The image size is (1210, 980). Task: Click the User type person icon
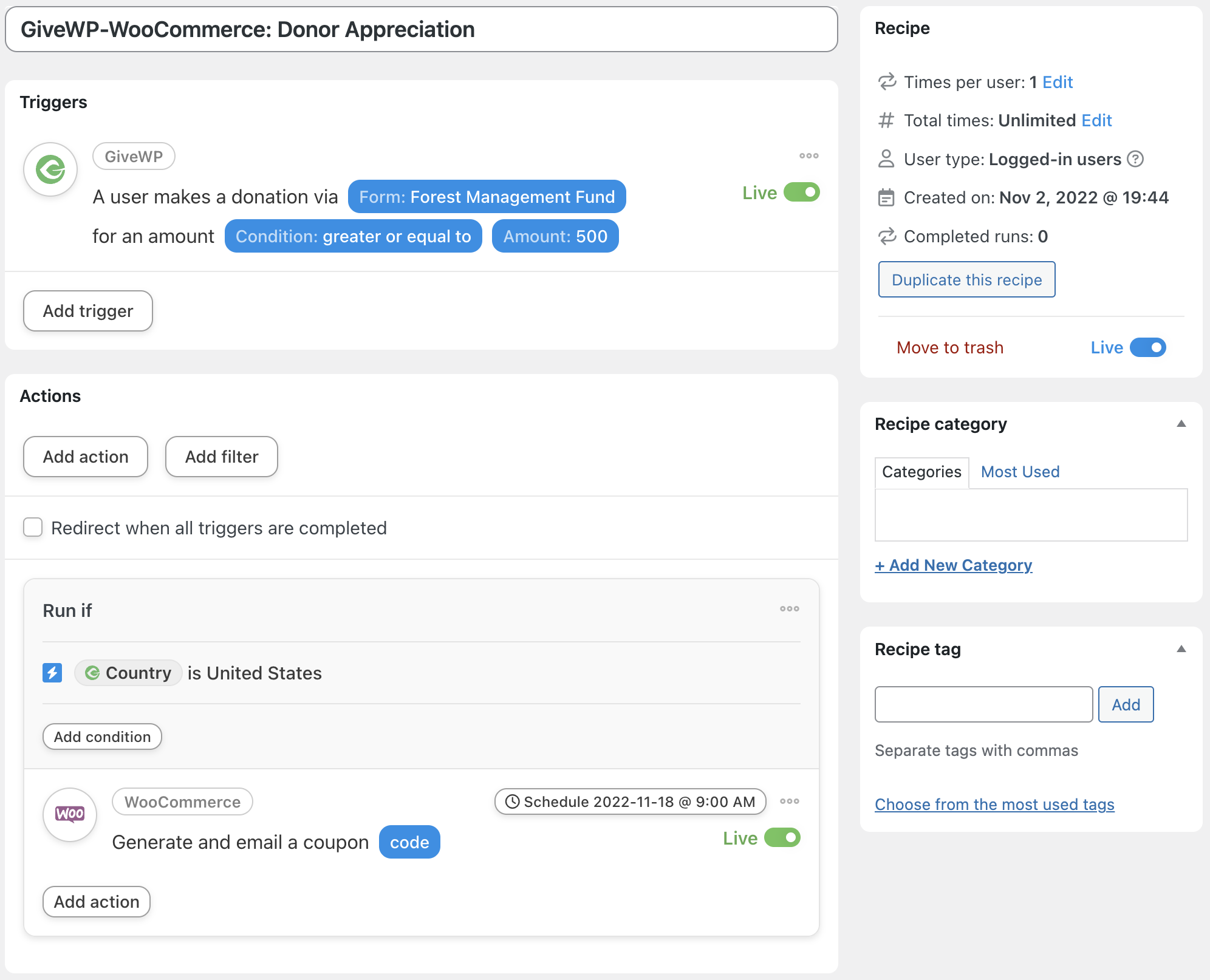tap(886, 159)
